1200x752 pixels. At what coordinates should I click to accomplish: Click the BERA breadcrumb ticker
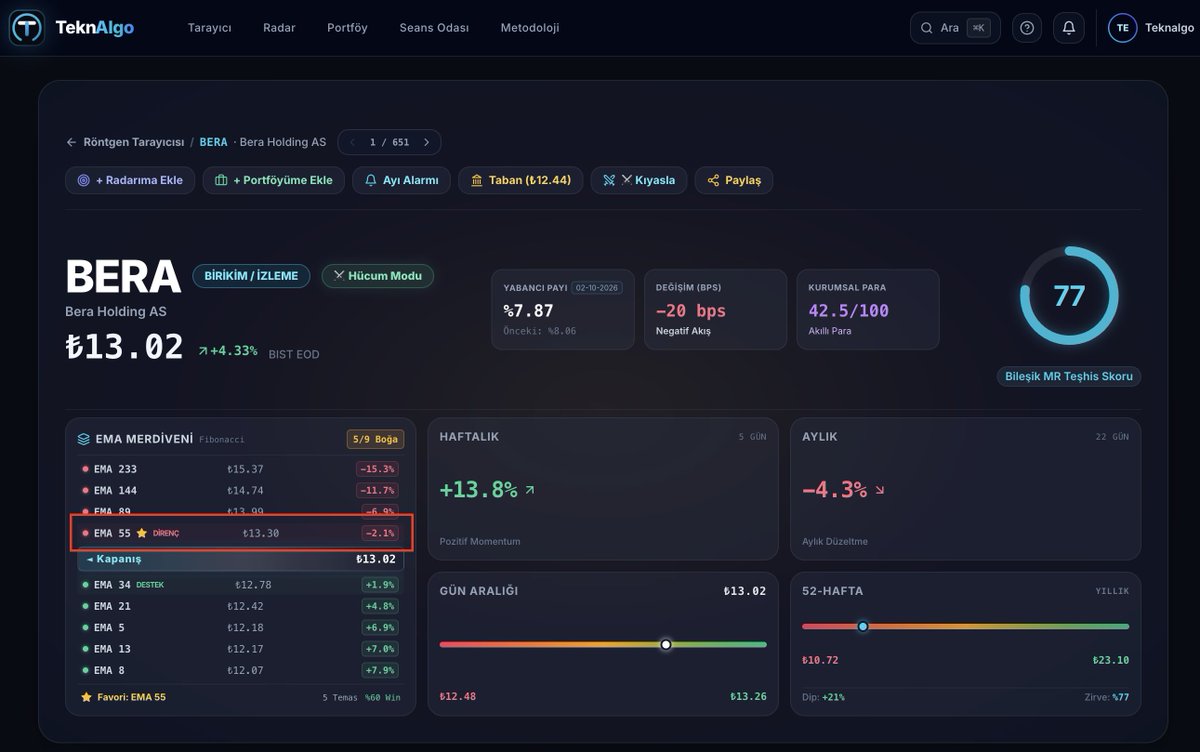(213, 142)
